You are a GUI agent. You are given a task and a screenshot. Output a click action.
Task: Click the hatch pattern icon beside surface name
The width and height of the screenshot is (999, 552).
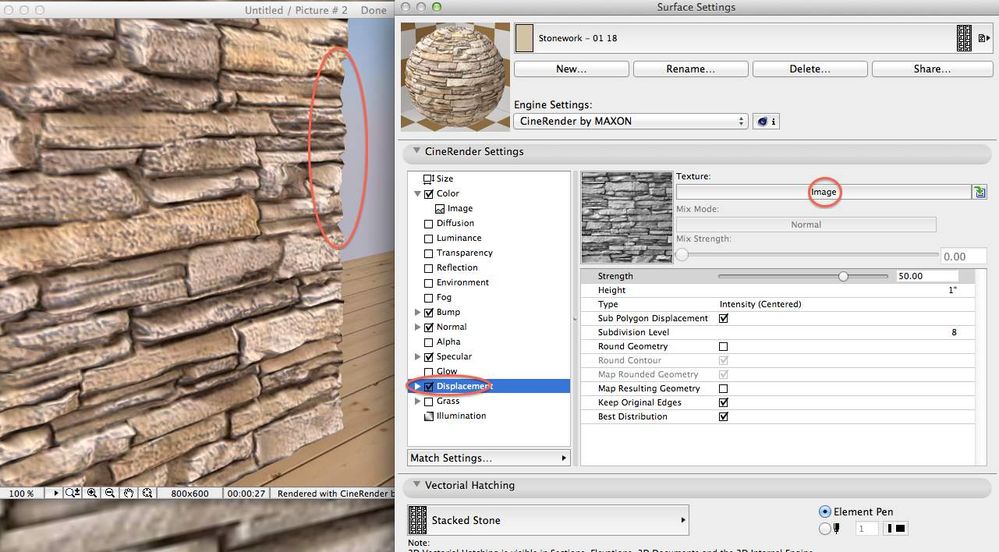[x=964, y=39]
